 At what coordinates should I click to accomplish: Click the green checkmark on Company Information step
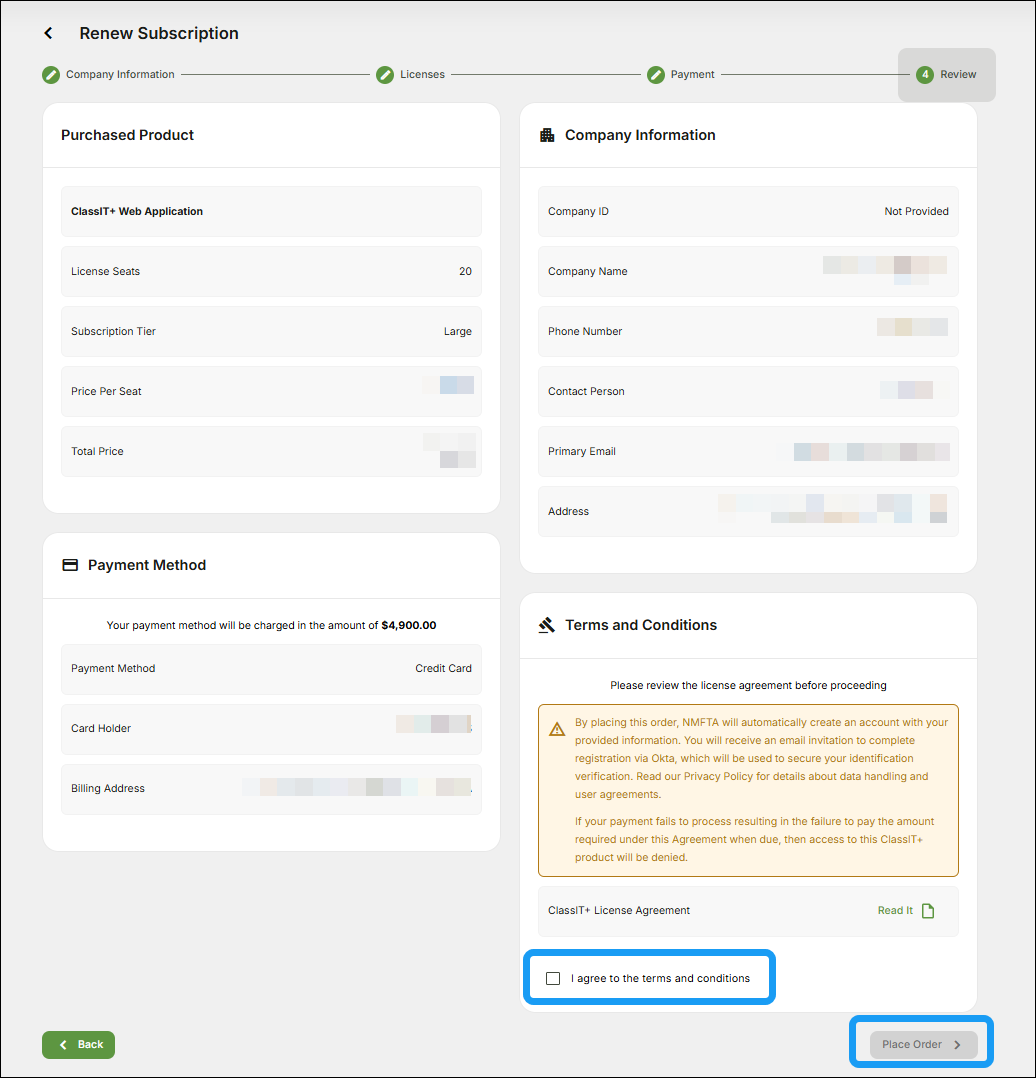[x=50, y=74]
